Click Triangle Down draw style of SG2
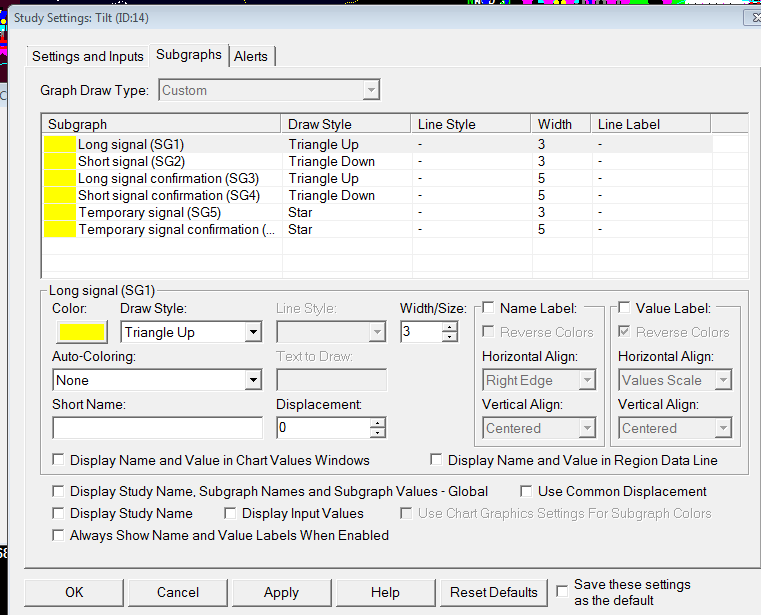This screenshot has height=615, width=761. point(331,161)
